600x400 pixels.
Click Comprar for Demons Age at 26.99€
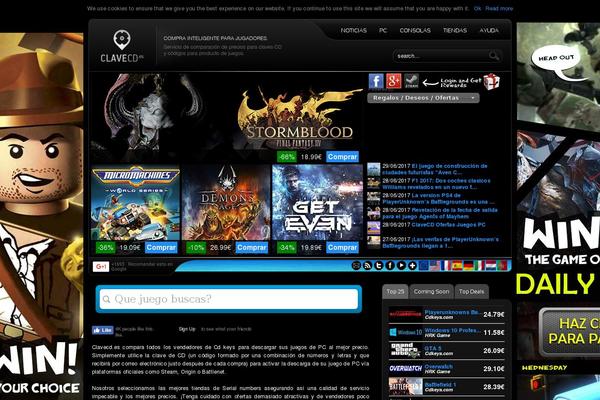click(251, 247)
